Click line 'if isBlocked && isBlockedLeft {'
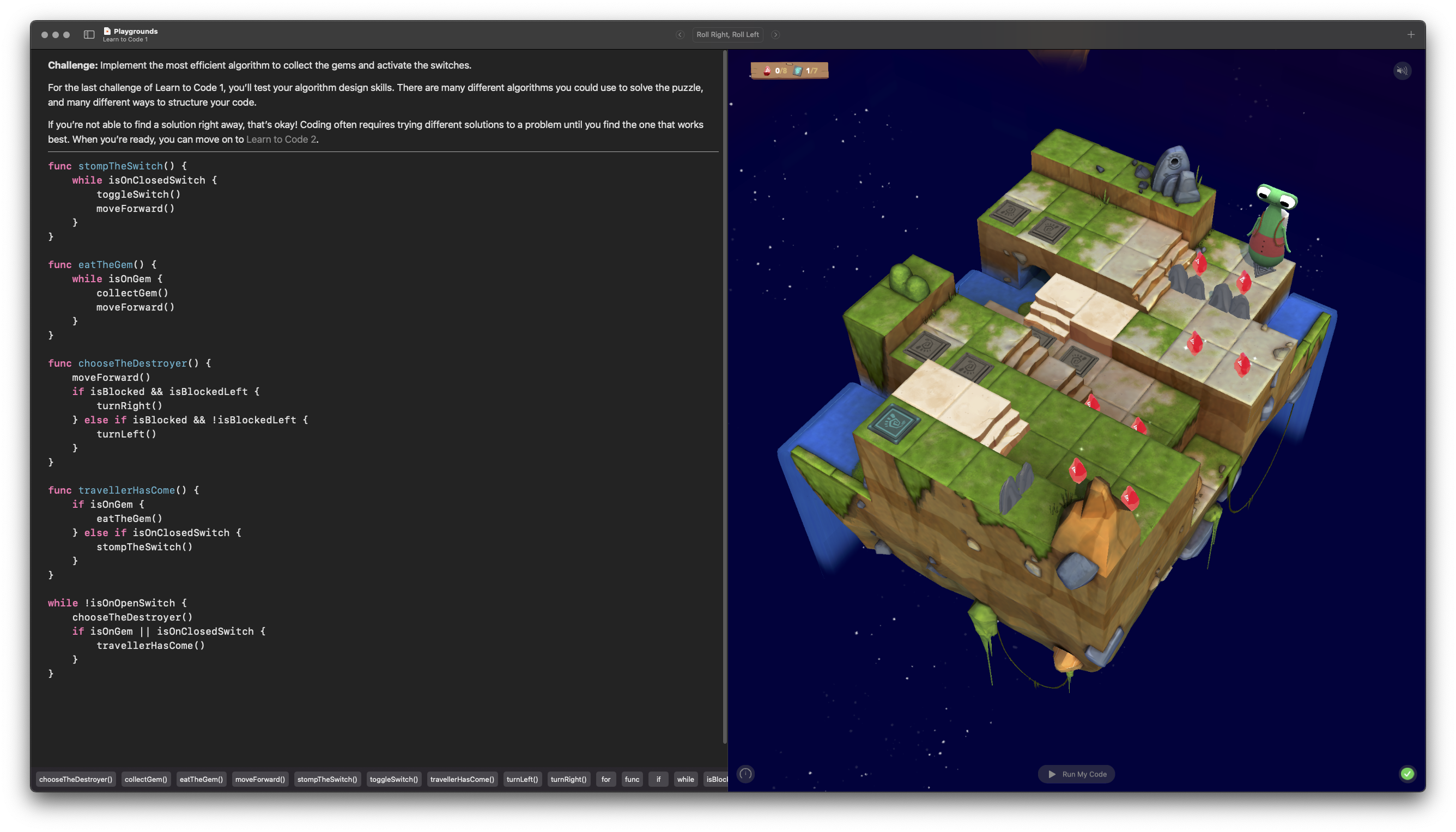The image size is (1456, 832). (x=166, y=391)
